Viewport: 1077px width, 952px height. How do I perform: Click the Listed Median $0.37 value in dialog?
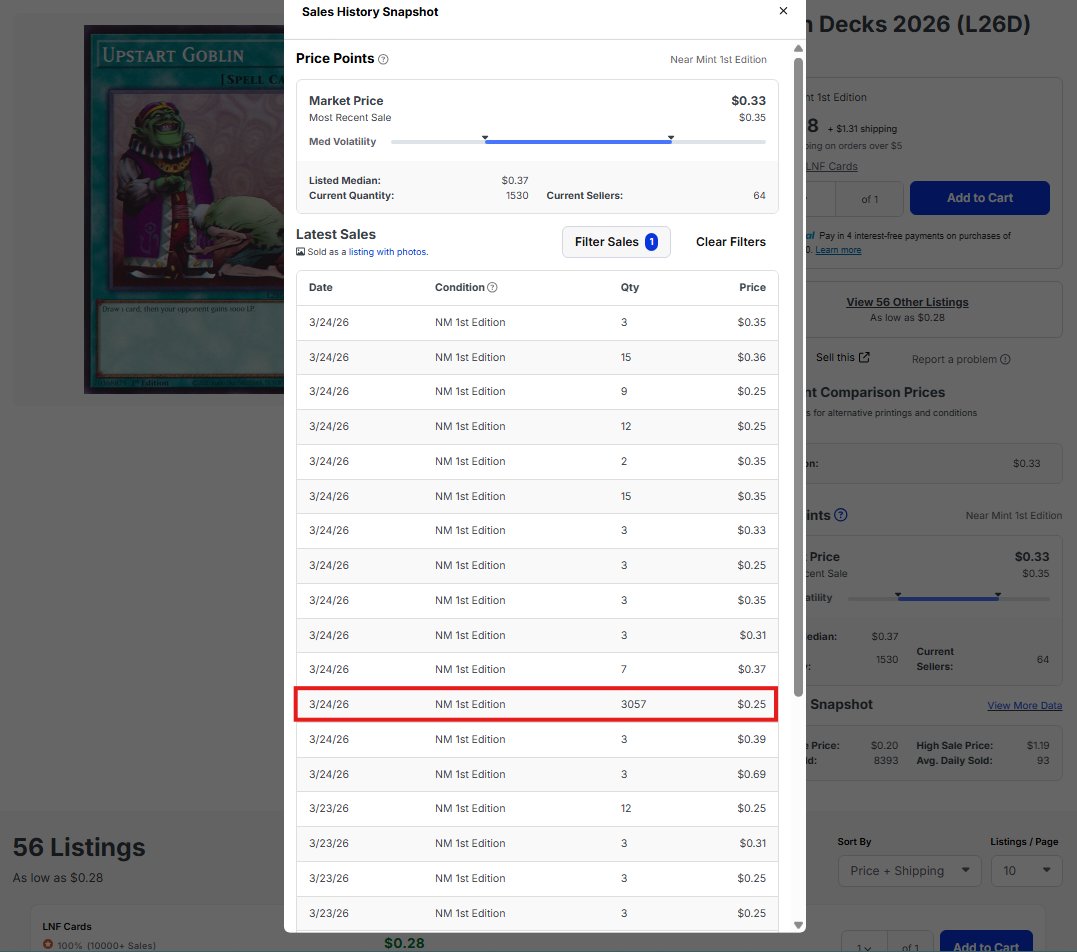pos(514,181)
